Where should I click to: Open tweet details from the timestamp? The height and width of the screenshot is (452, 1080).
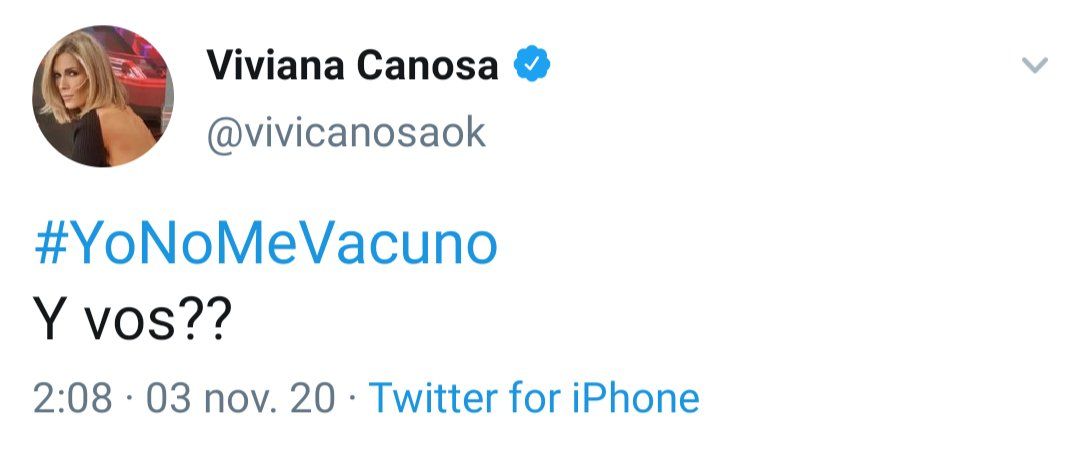coord(72,398)
